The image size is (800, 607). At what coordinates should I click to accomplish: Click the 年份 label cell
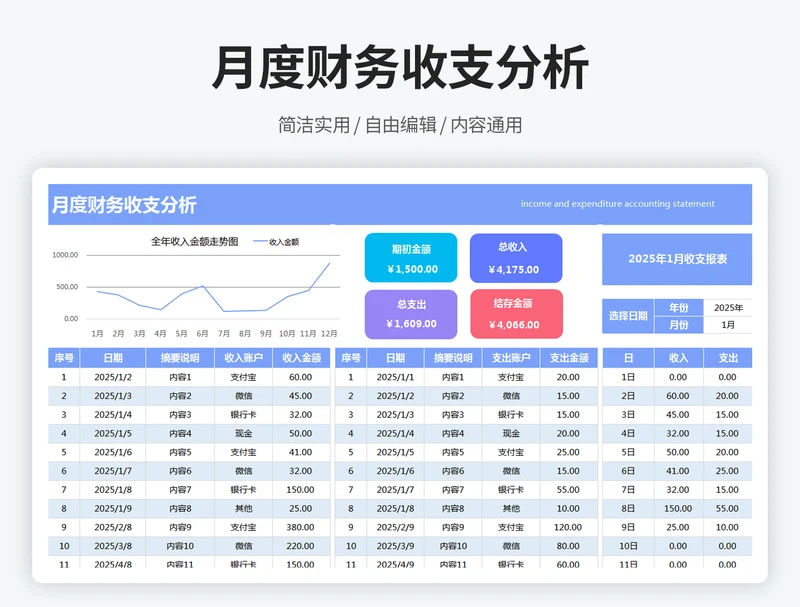(x=679, y=308)
